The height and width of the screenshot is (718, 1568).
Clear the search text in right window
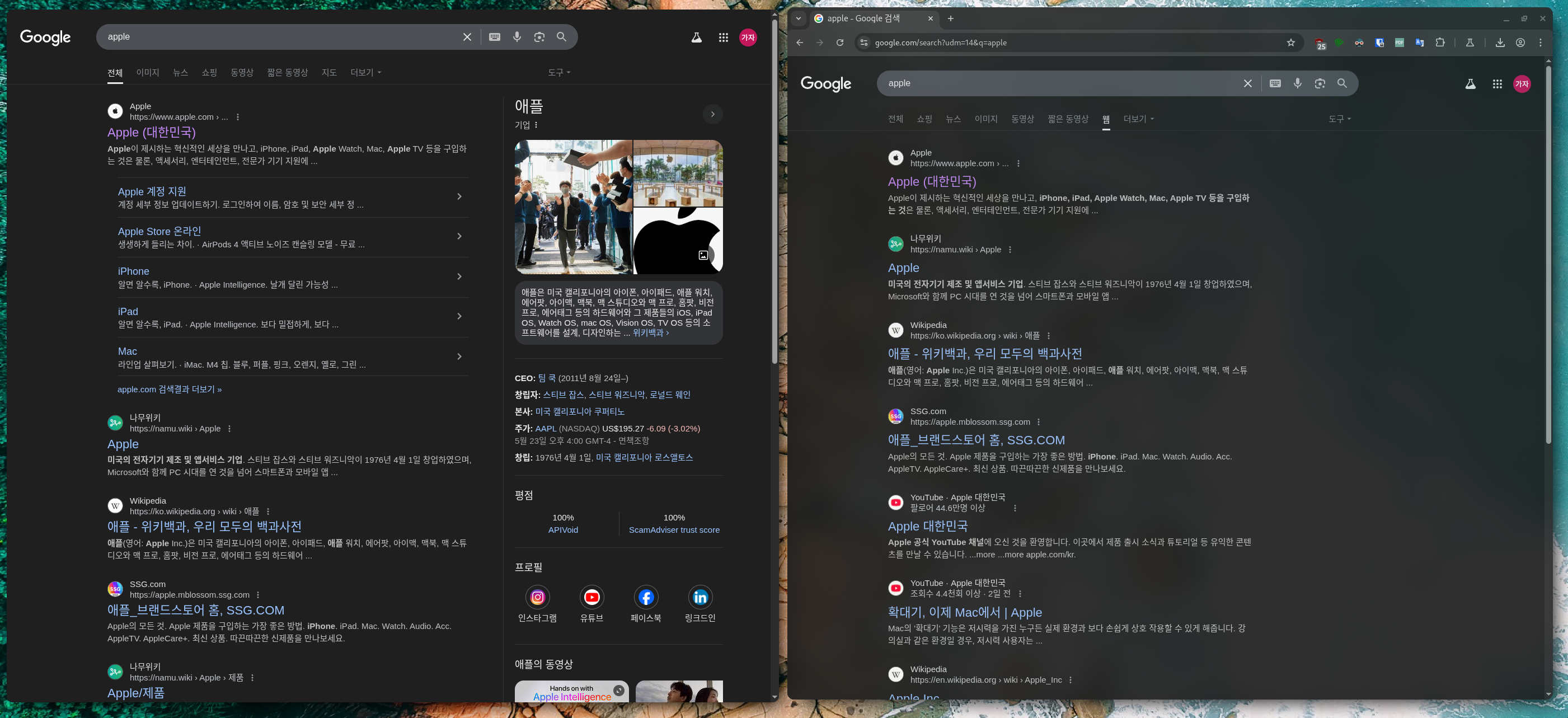(x=1248, y=83)
